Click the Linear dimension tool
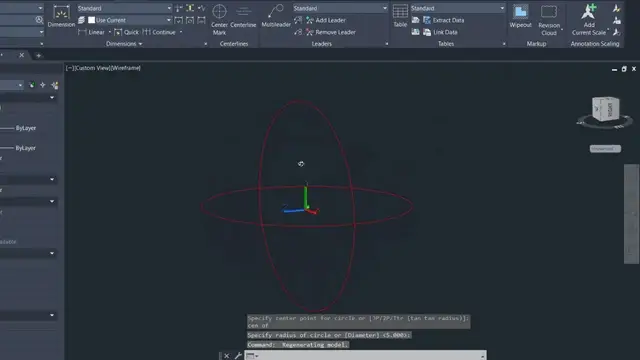Image resolution: width=640 pixels, height=360 pixels. [x=92, y=32]
